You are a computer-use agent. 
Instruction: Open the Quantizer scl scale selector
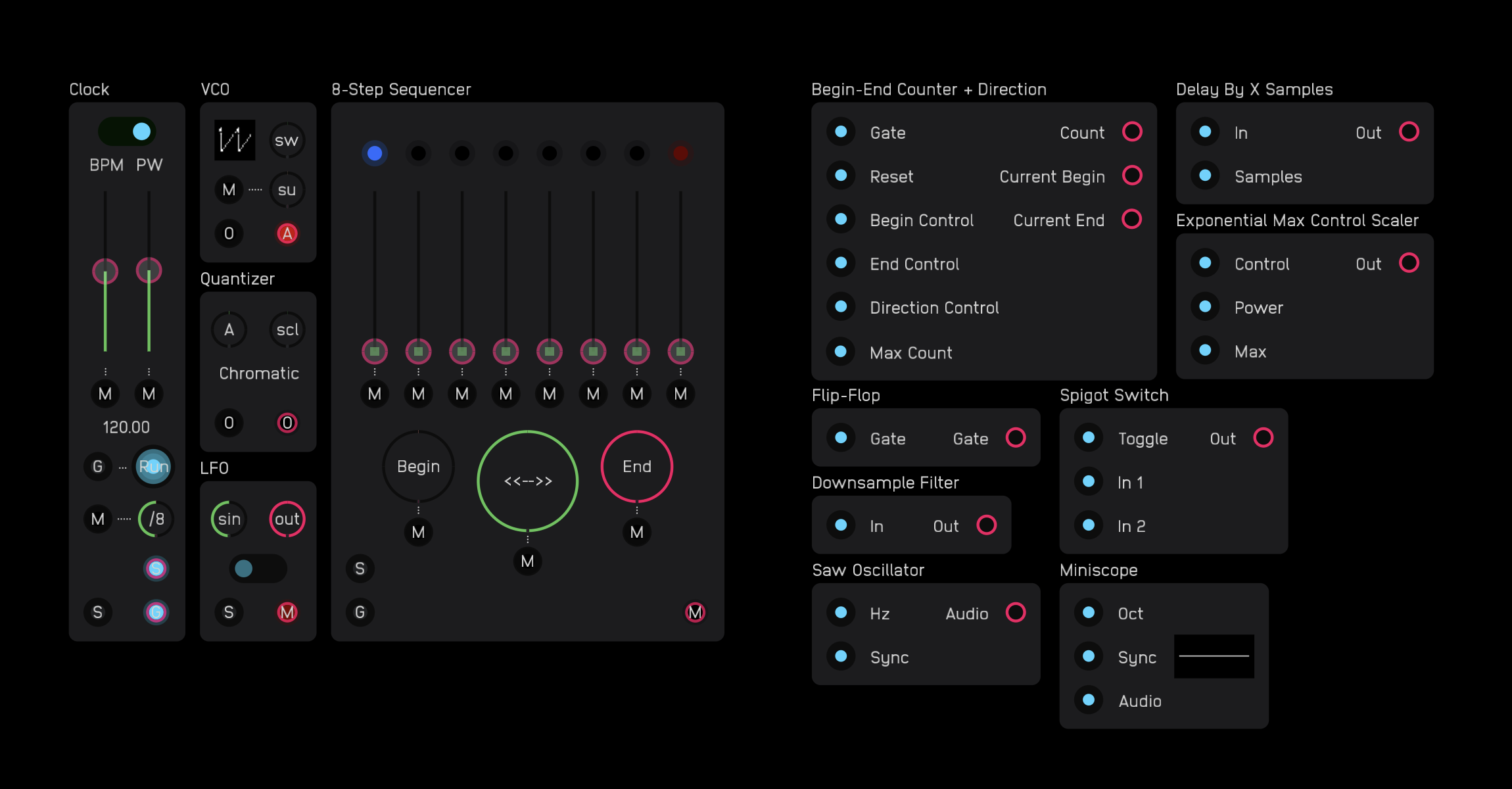[287, 329]
